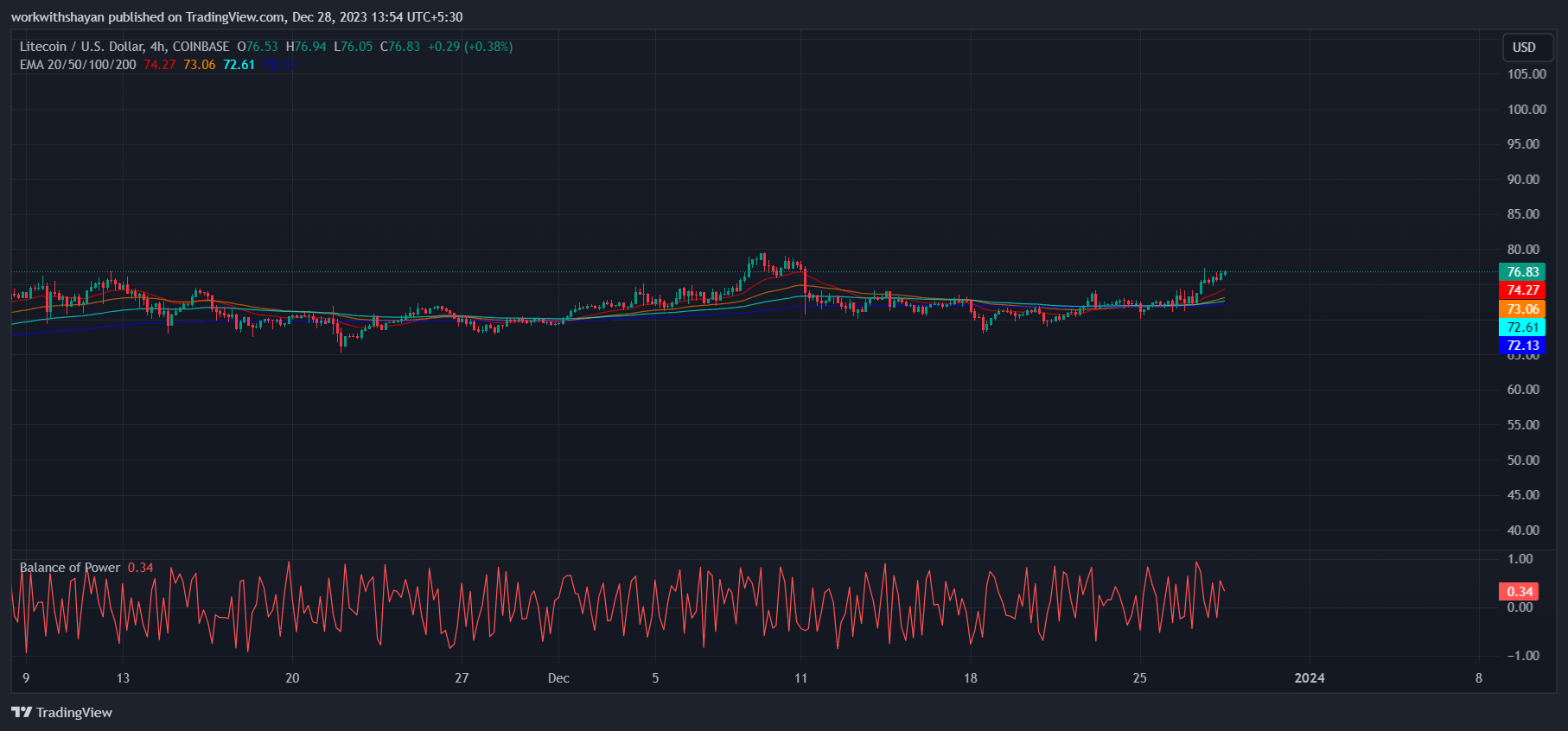
Task: Click the 0.34 value beside Balance of Power
Action: click(141, 568)
